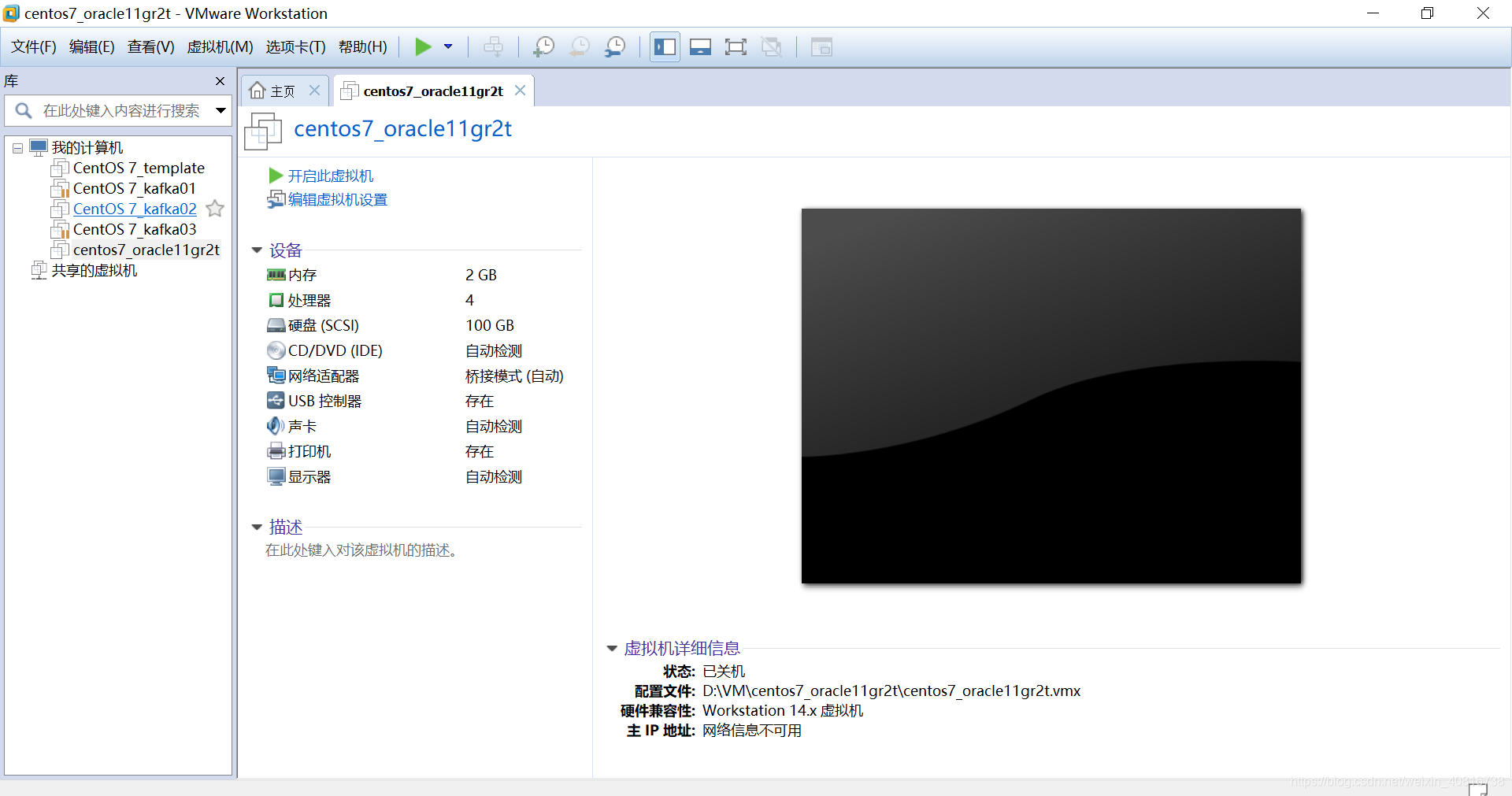Click the Unity mode toolbar icon
The image size is (1512, 796).
coord(772,47)
